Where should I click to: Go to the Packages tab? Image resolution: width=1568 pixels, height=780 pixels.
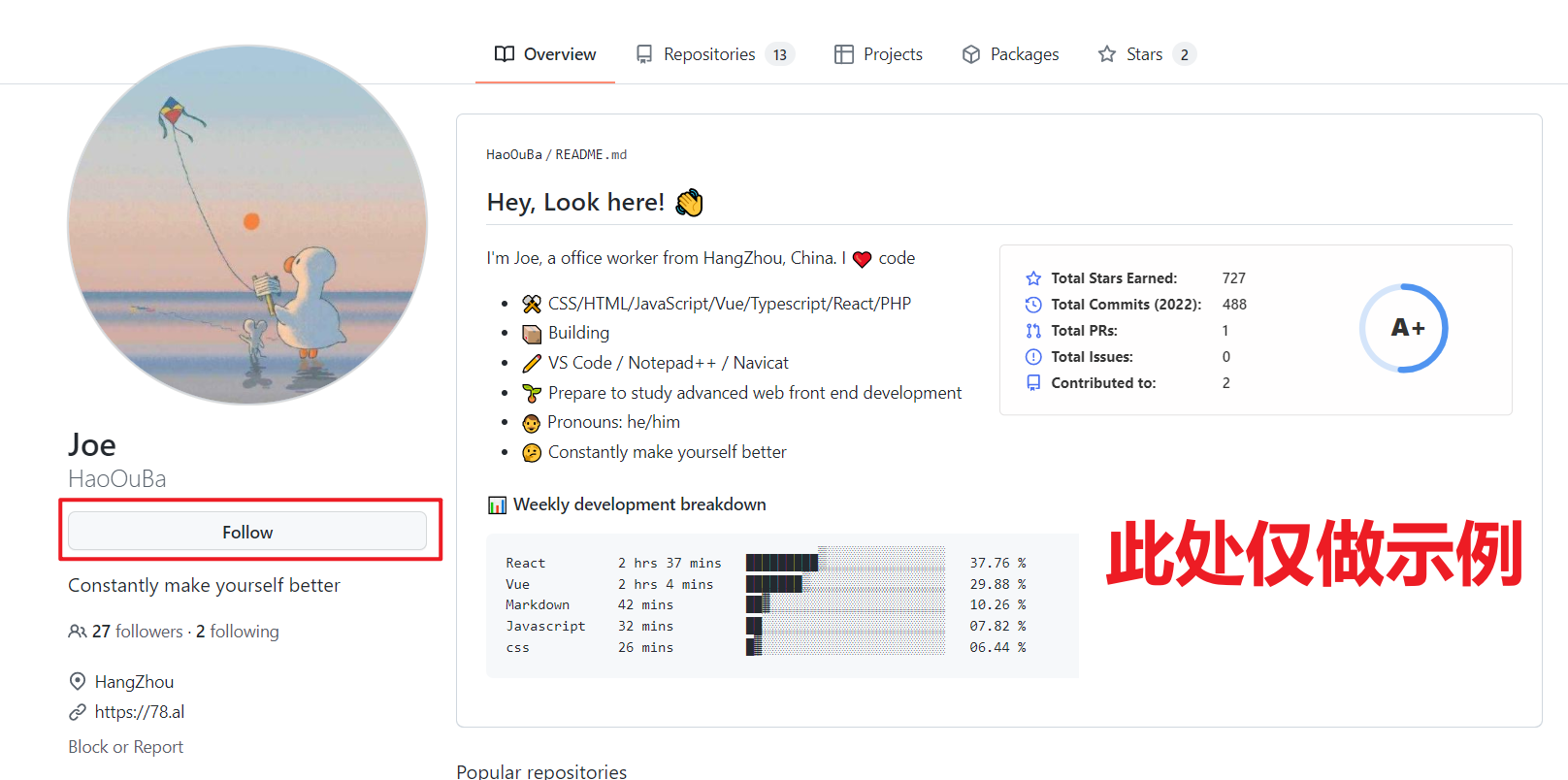(1010, 54)
